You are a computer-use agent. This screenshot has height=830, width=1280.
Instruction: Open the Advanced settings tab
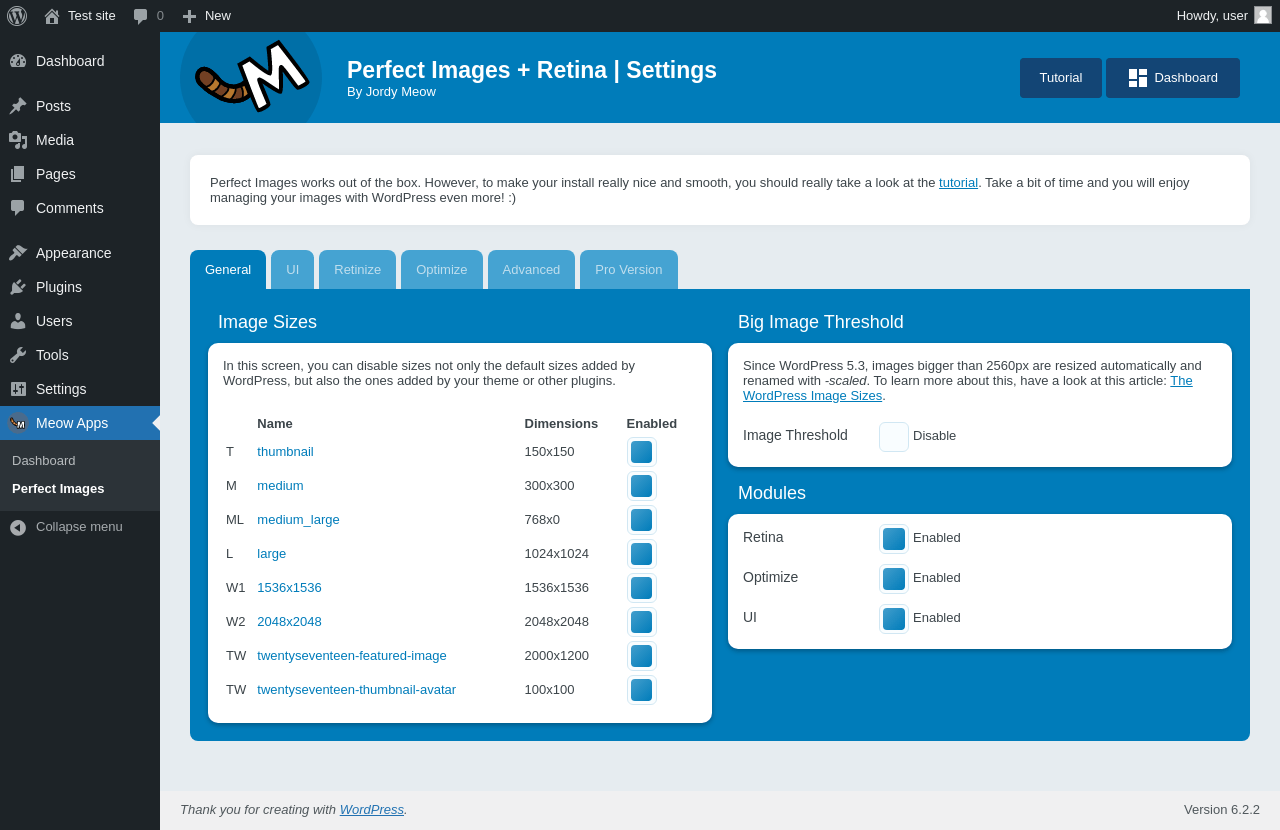pyautogui.click(x=531, y=270)
